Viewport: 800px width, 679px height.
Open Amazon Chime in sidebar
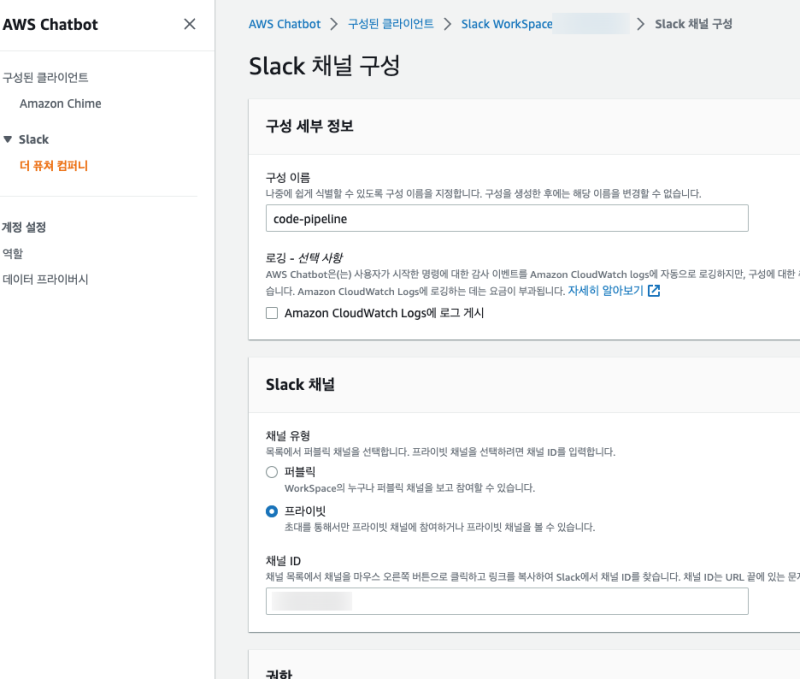(x=60, y=104)
